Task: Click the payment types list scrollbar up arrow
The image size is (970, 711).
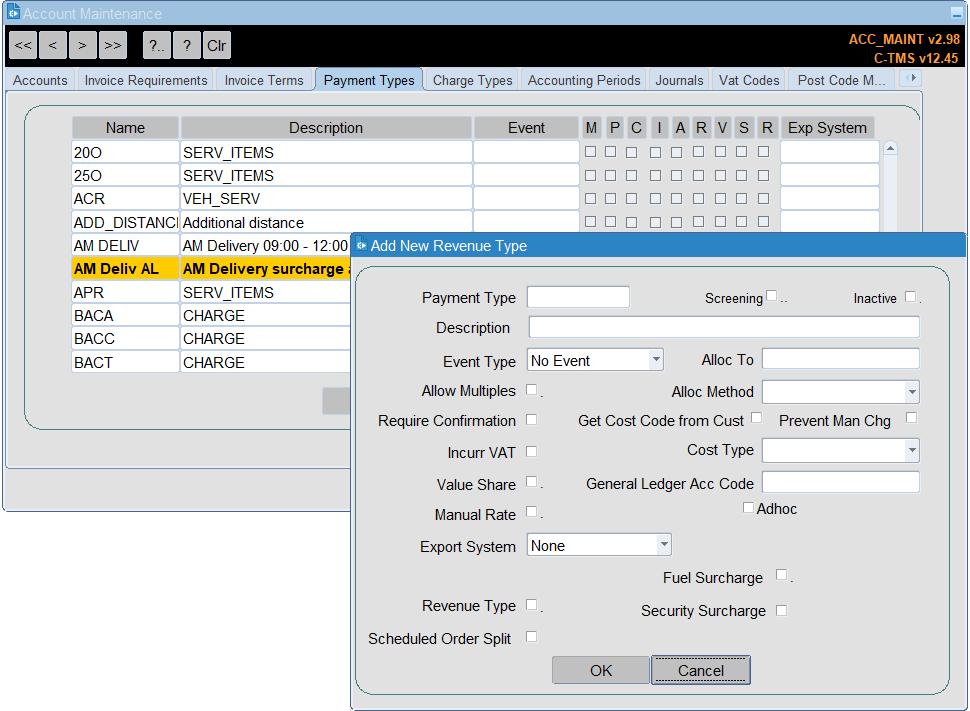Action: point(890,149)
